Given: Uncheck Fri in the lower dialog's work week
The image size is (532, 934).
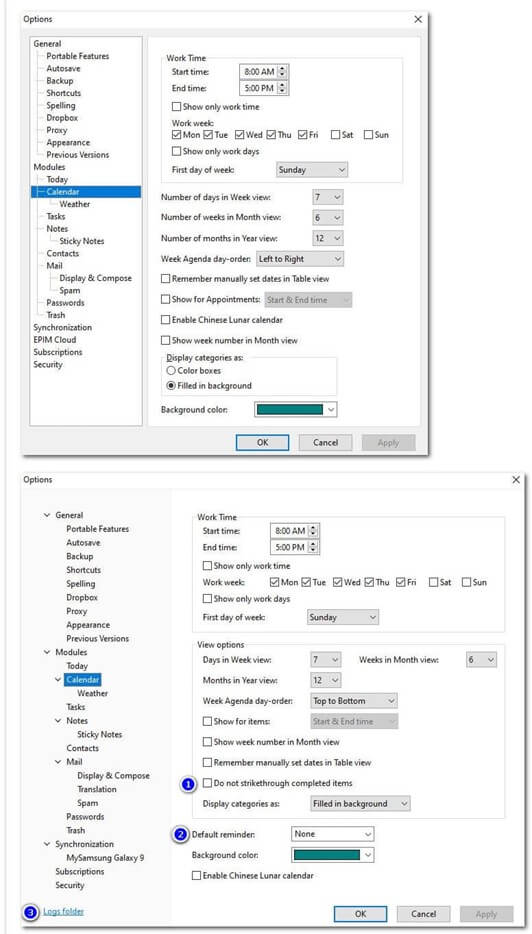Looking at the screenshot, I should [400, 582].
